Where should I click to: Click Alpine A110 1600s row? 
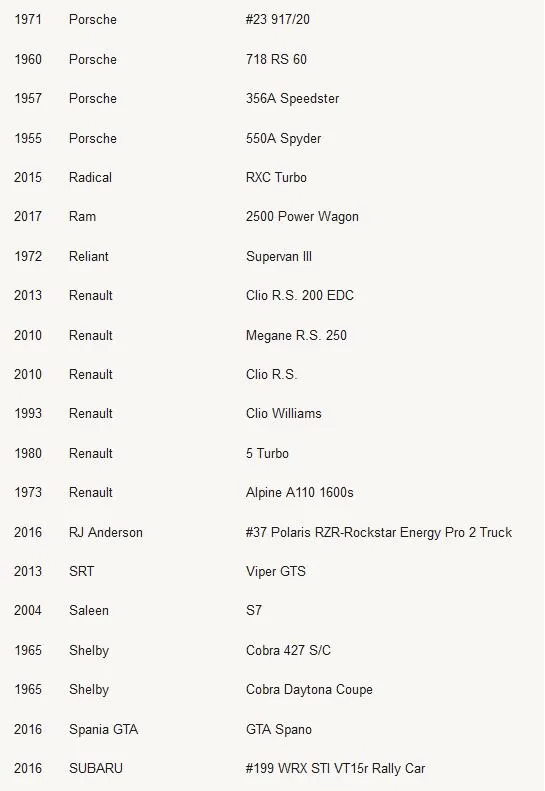click(x=272, y=492)
